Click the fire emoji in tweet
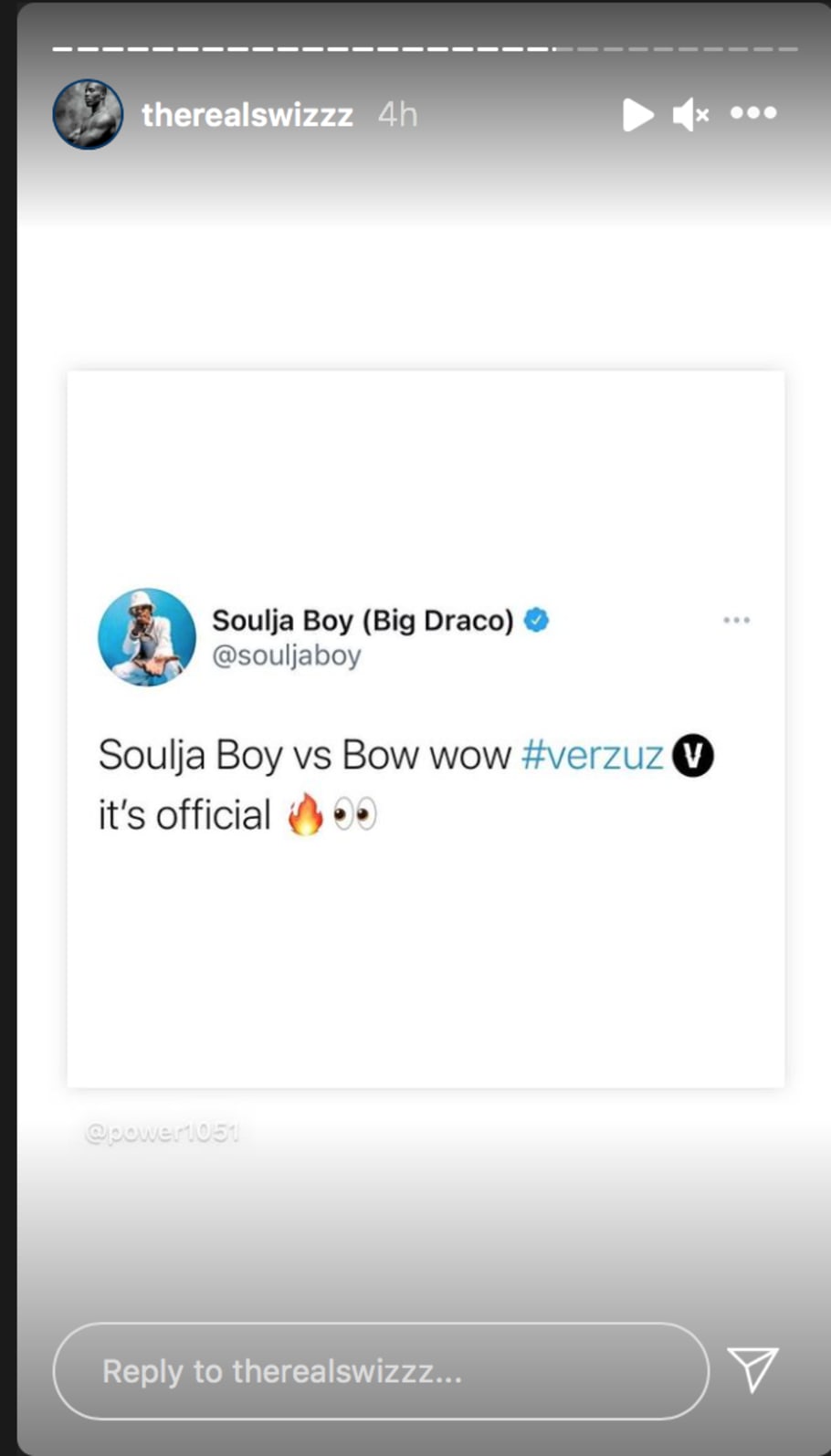This screenshot has height=1456, width=831. coord(306,813)
